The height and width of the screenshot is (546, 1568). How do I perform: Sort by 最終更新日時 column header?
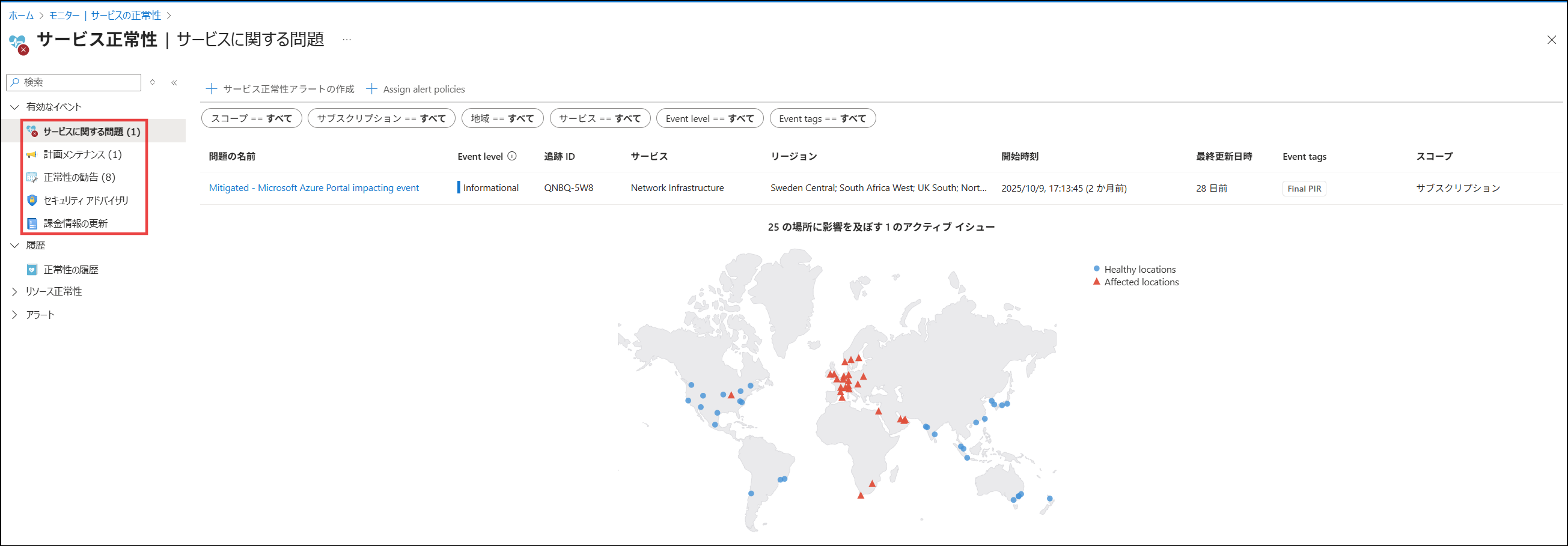tap(1224, 156)
